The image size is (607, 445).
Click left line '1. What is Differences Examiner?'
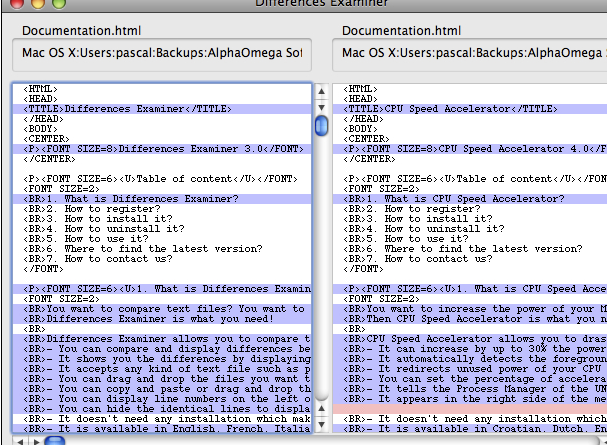pos(162,199)
